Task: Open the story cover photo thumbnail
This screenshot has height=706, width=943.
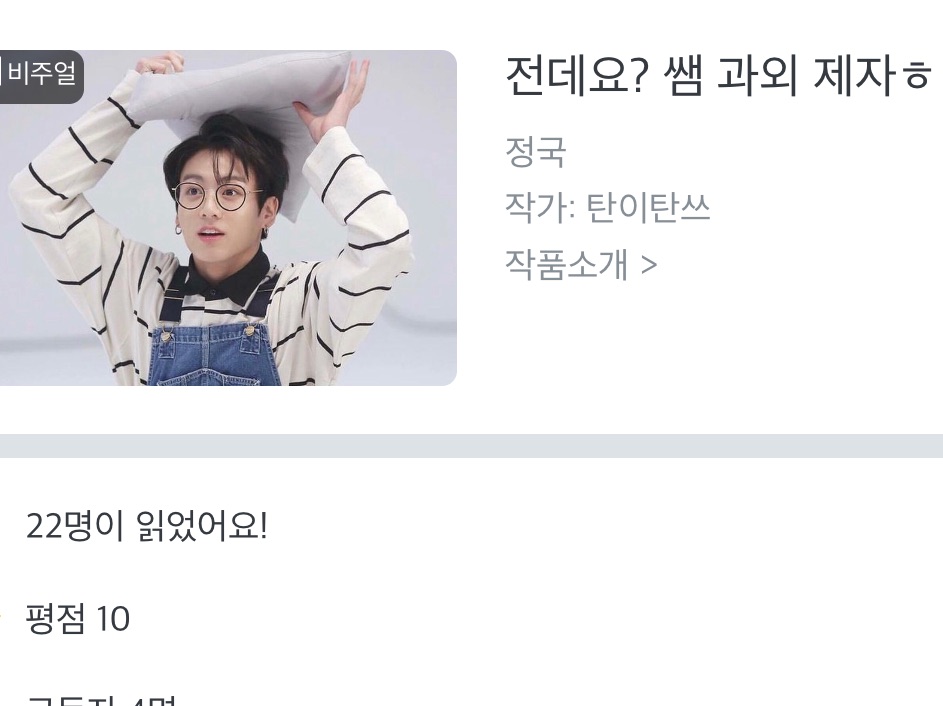Action: pyautogui.click(x=228, y=218)
